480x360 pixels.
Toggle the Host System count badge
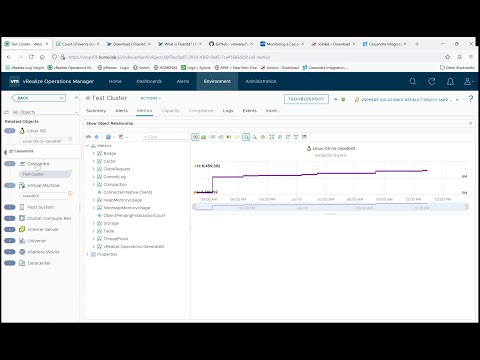tap(10, 207)
